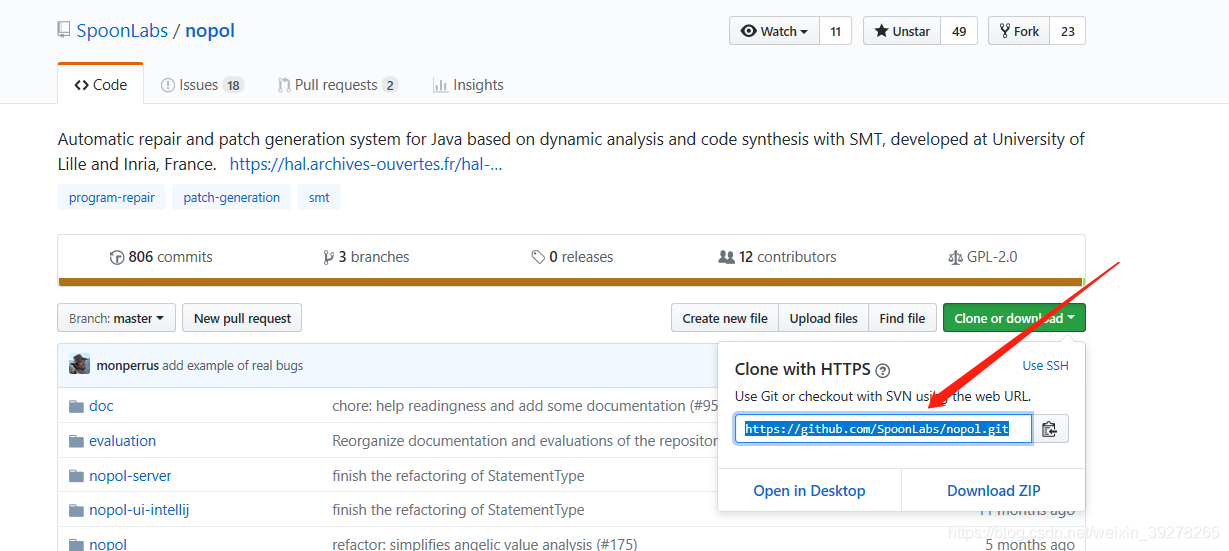Click the Use SSH link
Screen dimensions: 1229x551
[x=1046, y=366]
